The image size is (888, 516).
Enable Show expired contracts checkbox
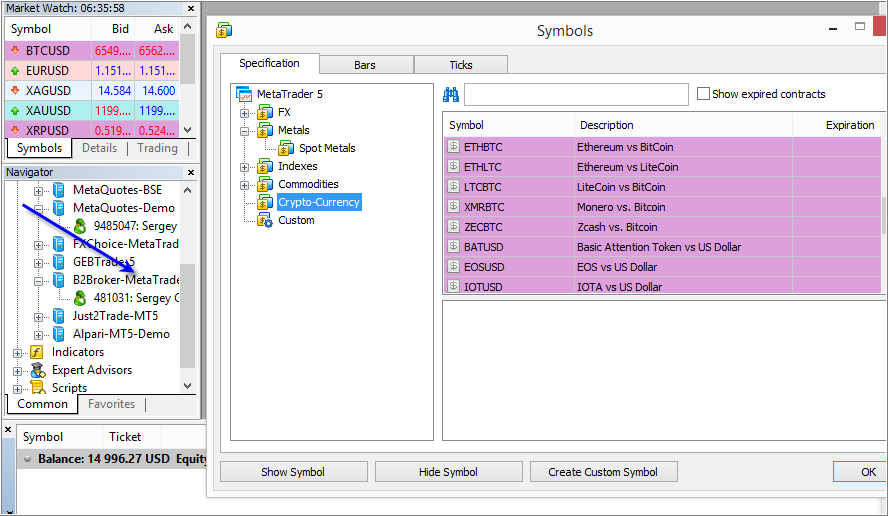[703, 93]
